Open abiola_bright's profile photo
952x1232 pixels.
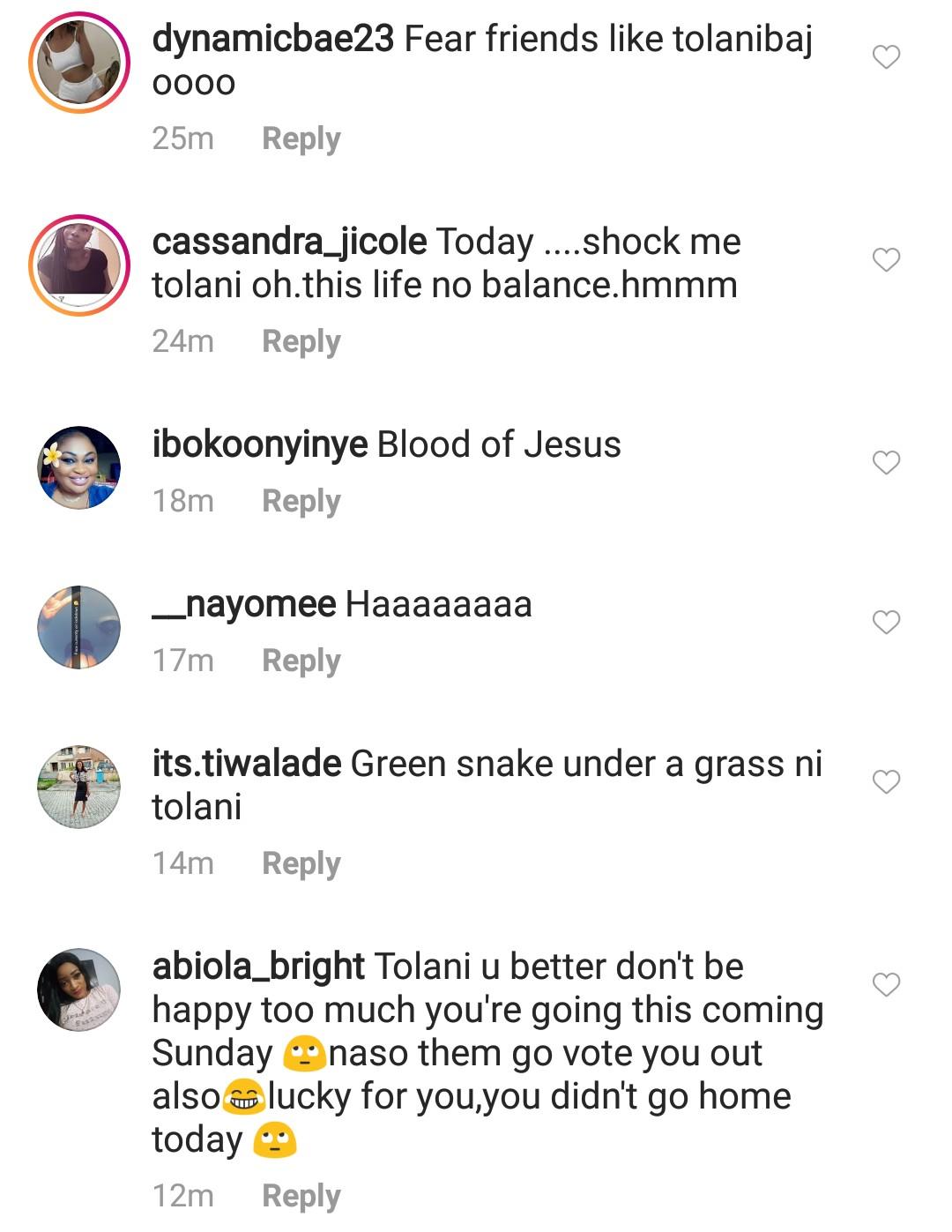pyautogui.click(x=79, y=989)
